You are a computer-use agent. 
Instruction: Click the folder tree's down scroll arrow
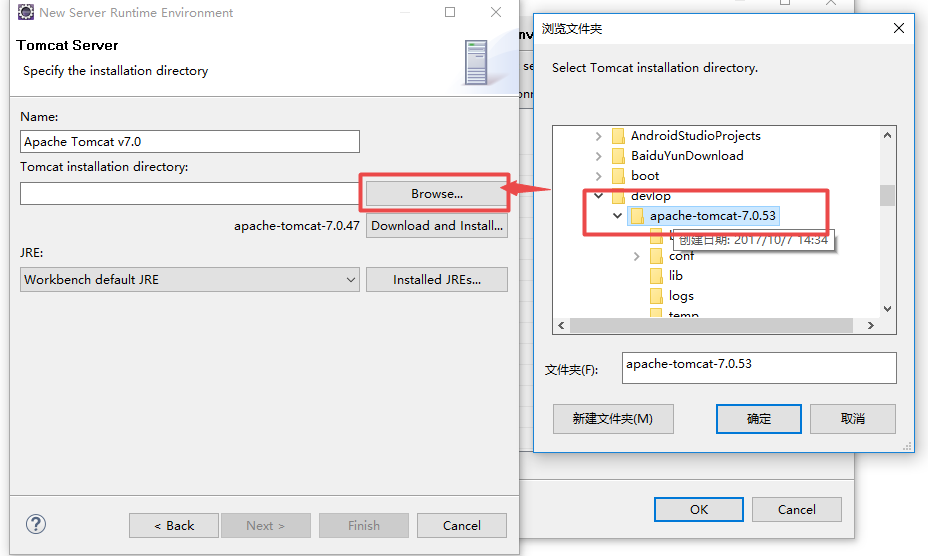pyautogui.click(x=887, y=308)
